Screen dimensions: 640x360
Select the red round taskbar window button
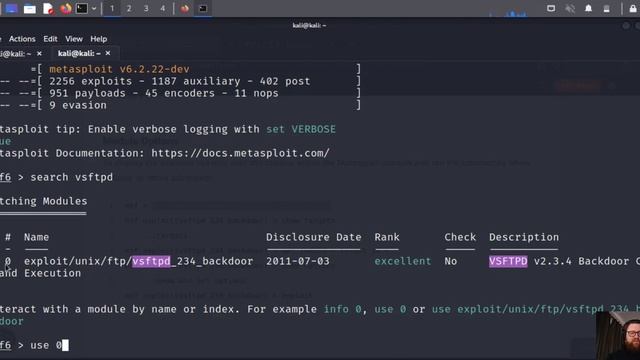coord(184,9)
